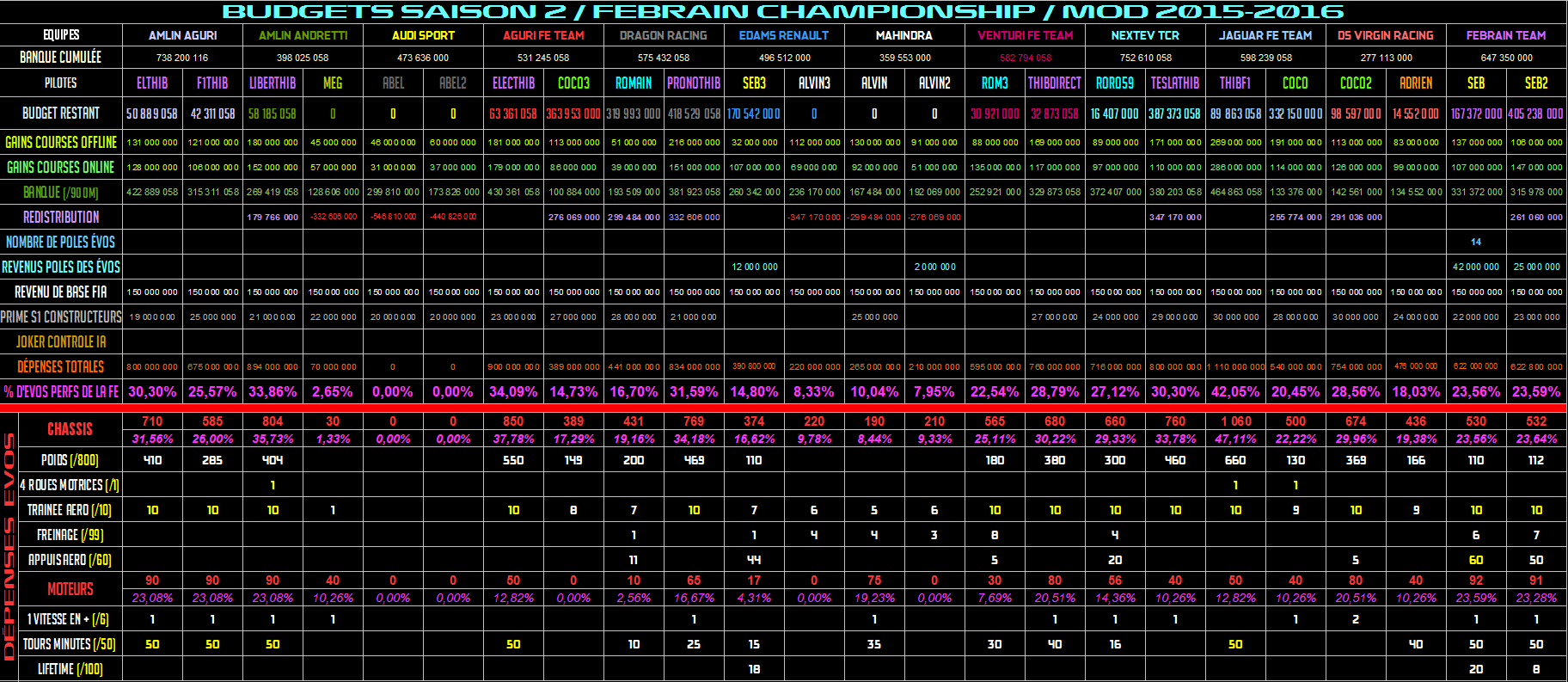Click the 42,05% devos percentage cell
This screenshot has height=682, width=1568.
pos(1234,391)
